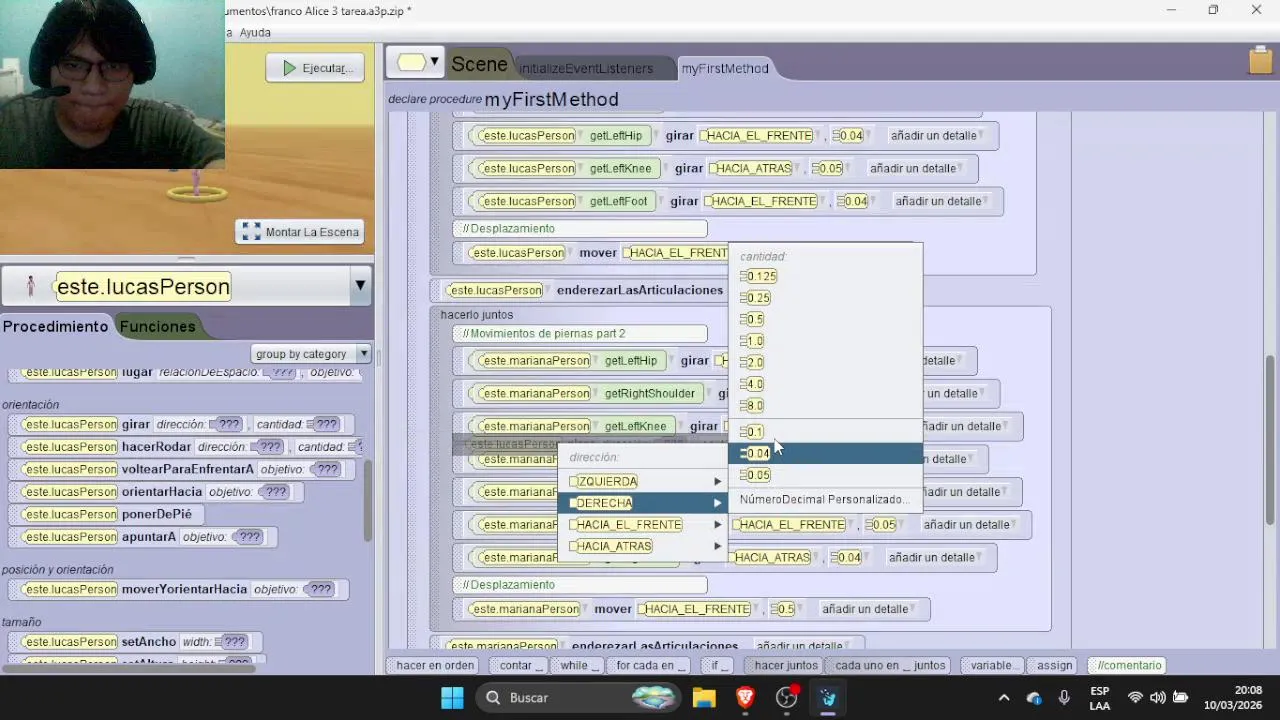This screenshot has width=1280, height=720.
Task: Choose 0.25 cantidad option
Action: coord(755,298)
